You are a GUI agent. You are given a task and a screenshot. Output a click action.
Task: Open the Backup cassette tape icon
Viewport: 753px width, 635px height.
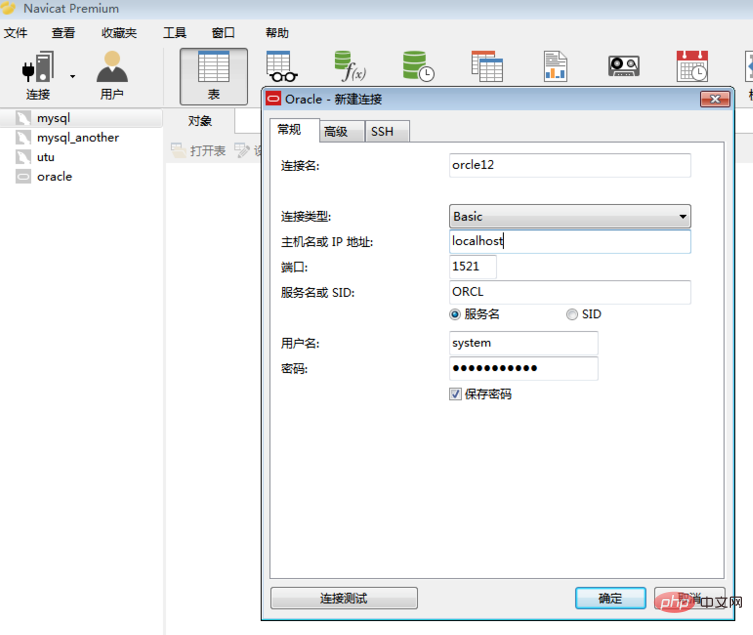coord(624,66)
